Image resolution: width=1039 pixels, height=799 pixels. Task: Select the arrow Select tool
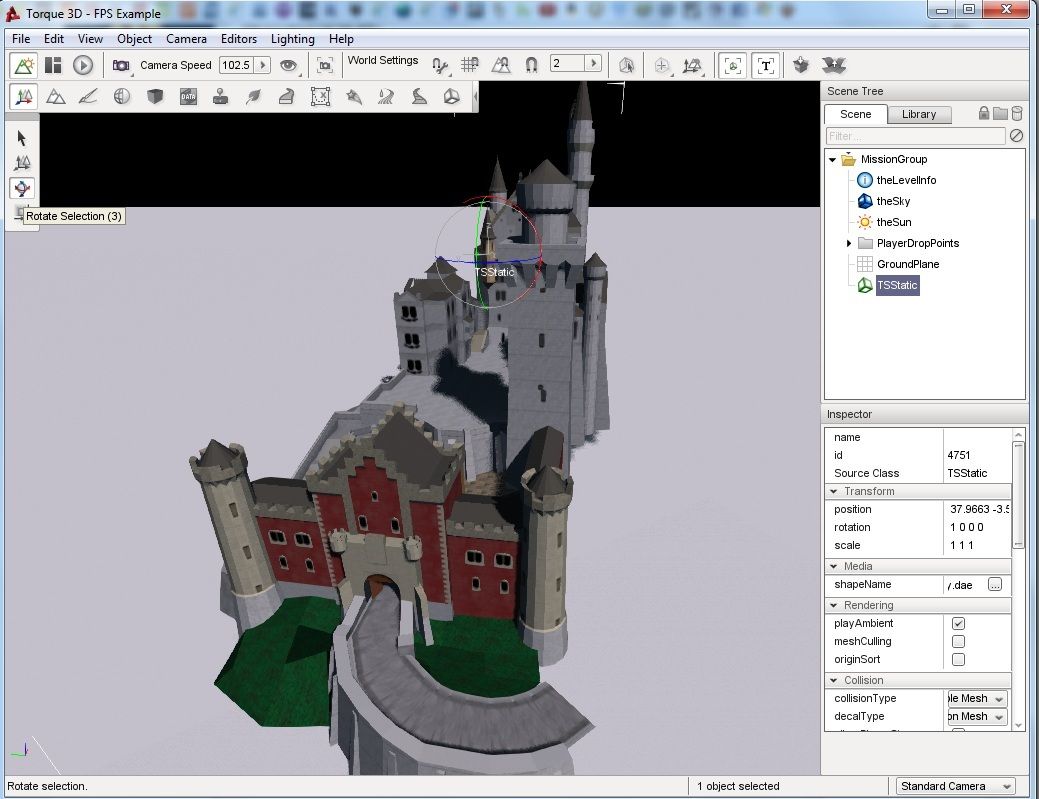(x=22, y=138)
